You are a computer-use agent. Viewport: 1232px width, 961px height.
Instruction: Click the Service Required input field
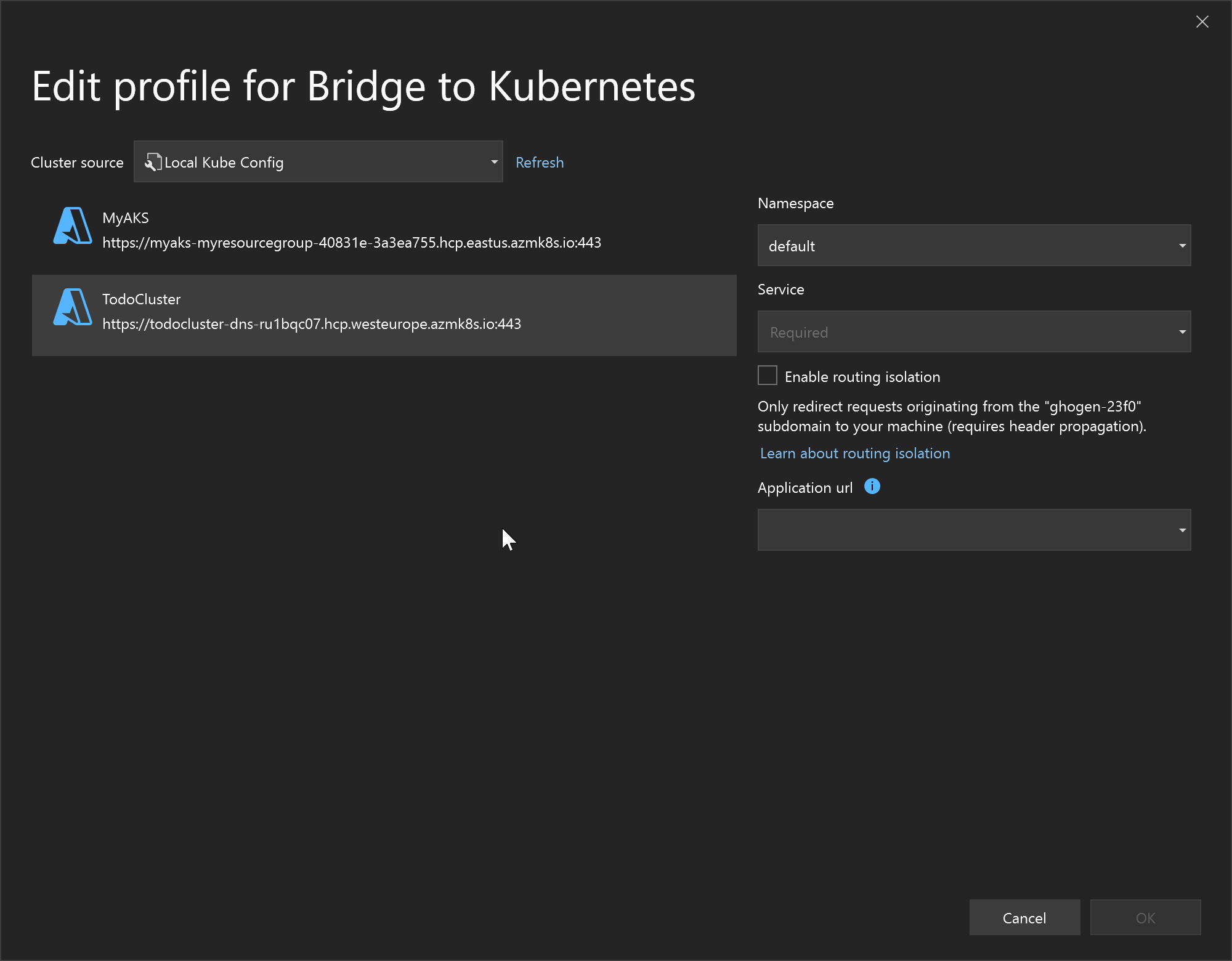click(x=974, y=331)
